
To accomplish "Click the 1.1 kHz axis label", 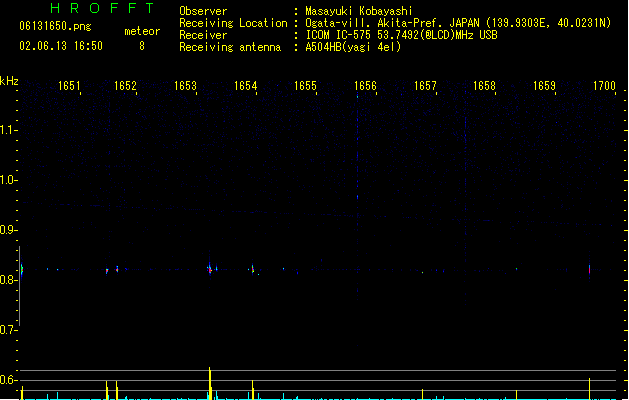I will tap(8, 130).
